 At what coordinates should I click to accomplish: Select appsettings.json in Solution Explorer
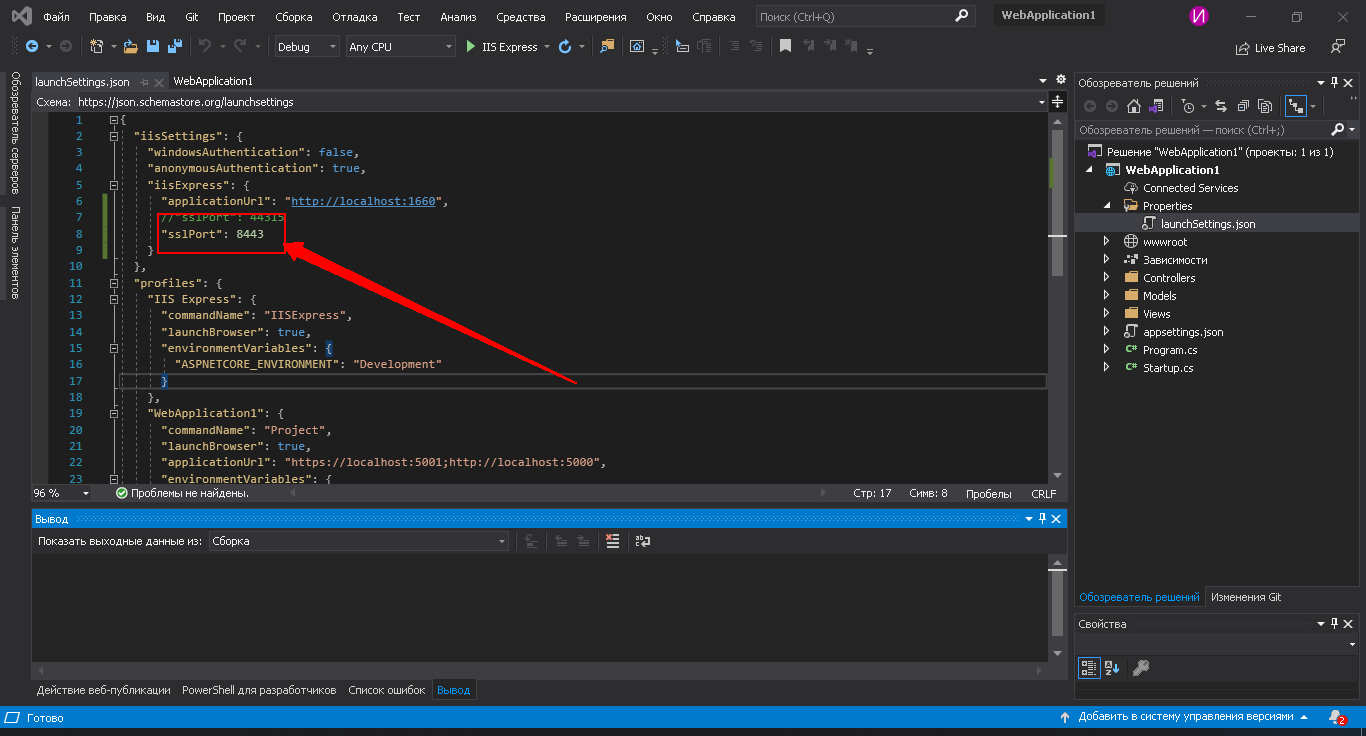click(1183, 332)
